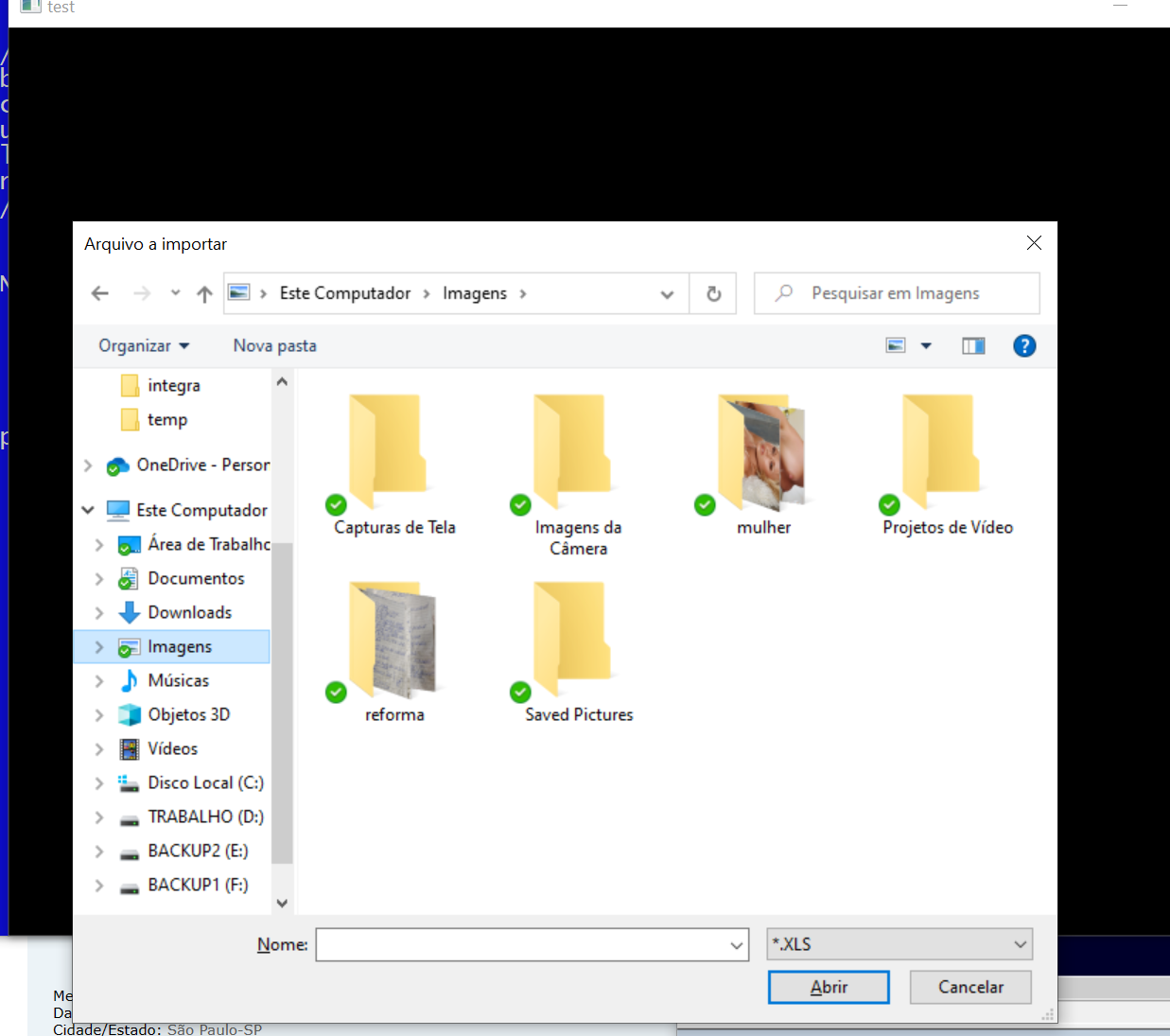Open the *.XLS file type dropdown
This screenshot has height=1036, width=1170.
point(899,944)
